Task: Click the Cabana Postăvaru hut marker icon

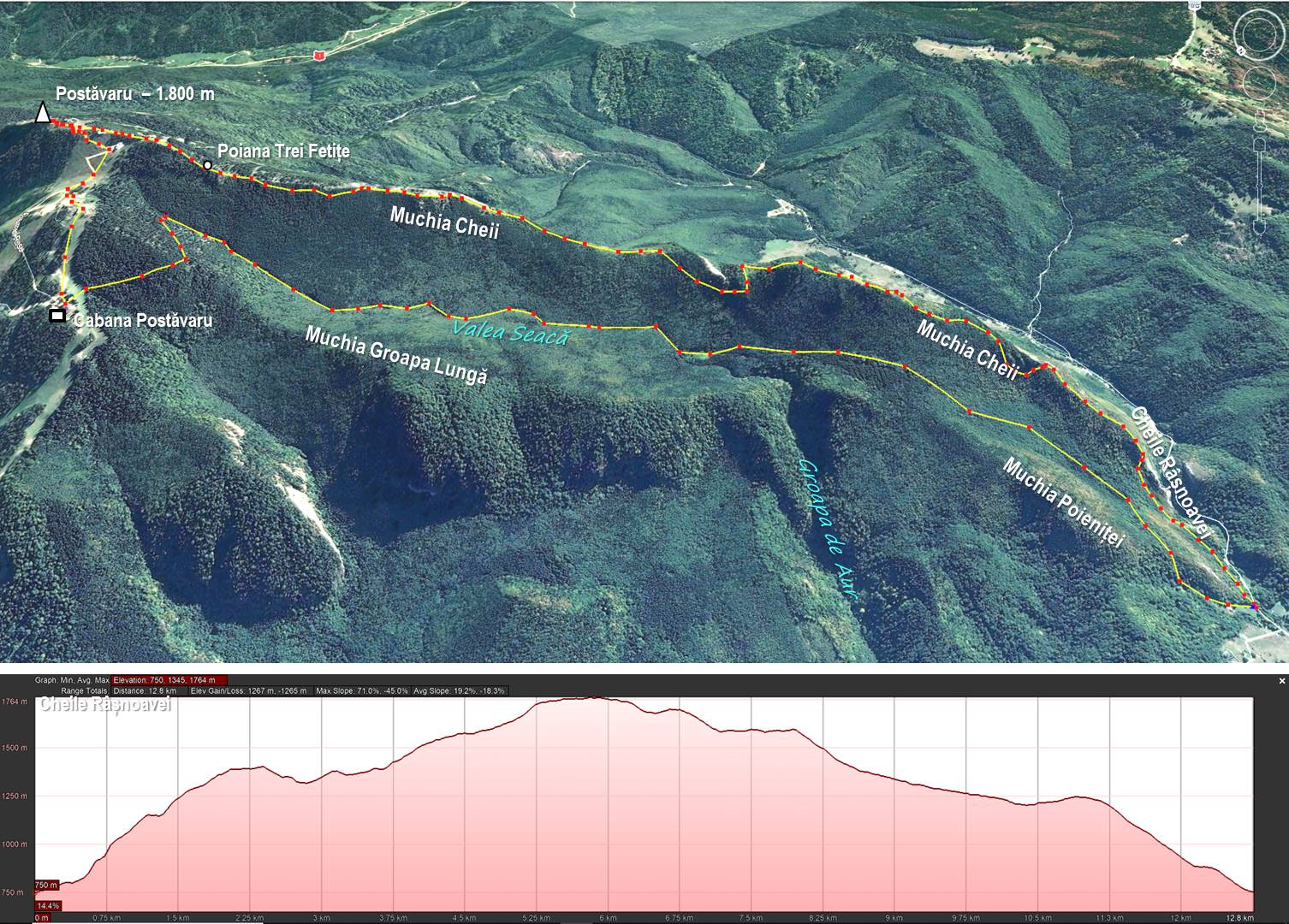Action: click(x=57, y=316)
